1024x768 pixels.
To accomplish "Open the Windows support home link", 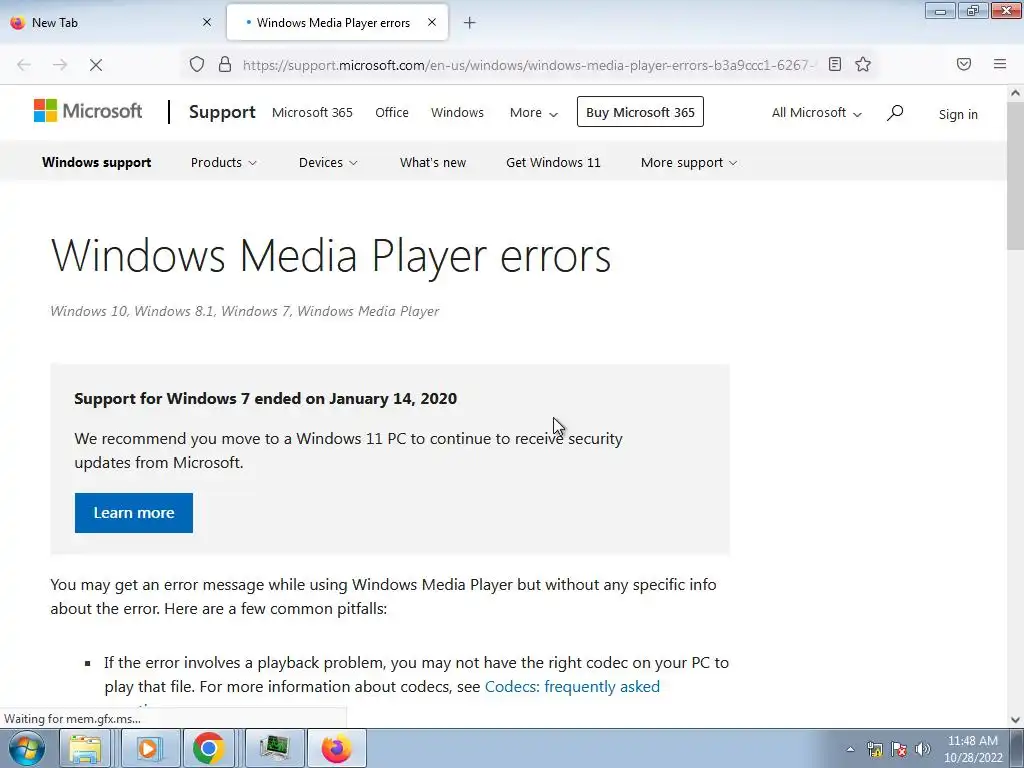I will click(x=97, y=163).
